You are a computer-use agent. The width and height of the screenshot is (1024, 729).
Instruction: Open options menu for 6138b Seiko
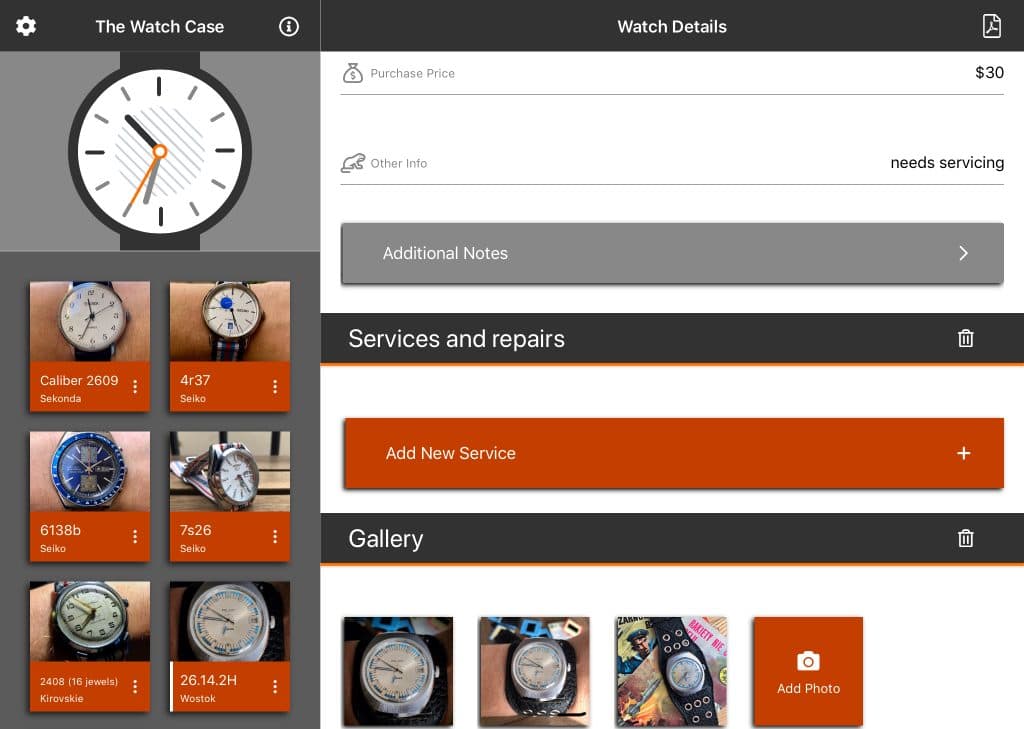pyautogui.click(x=135, y=537)
